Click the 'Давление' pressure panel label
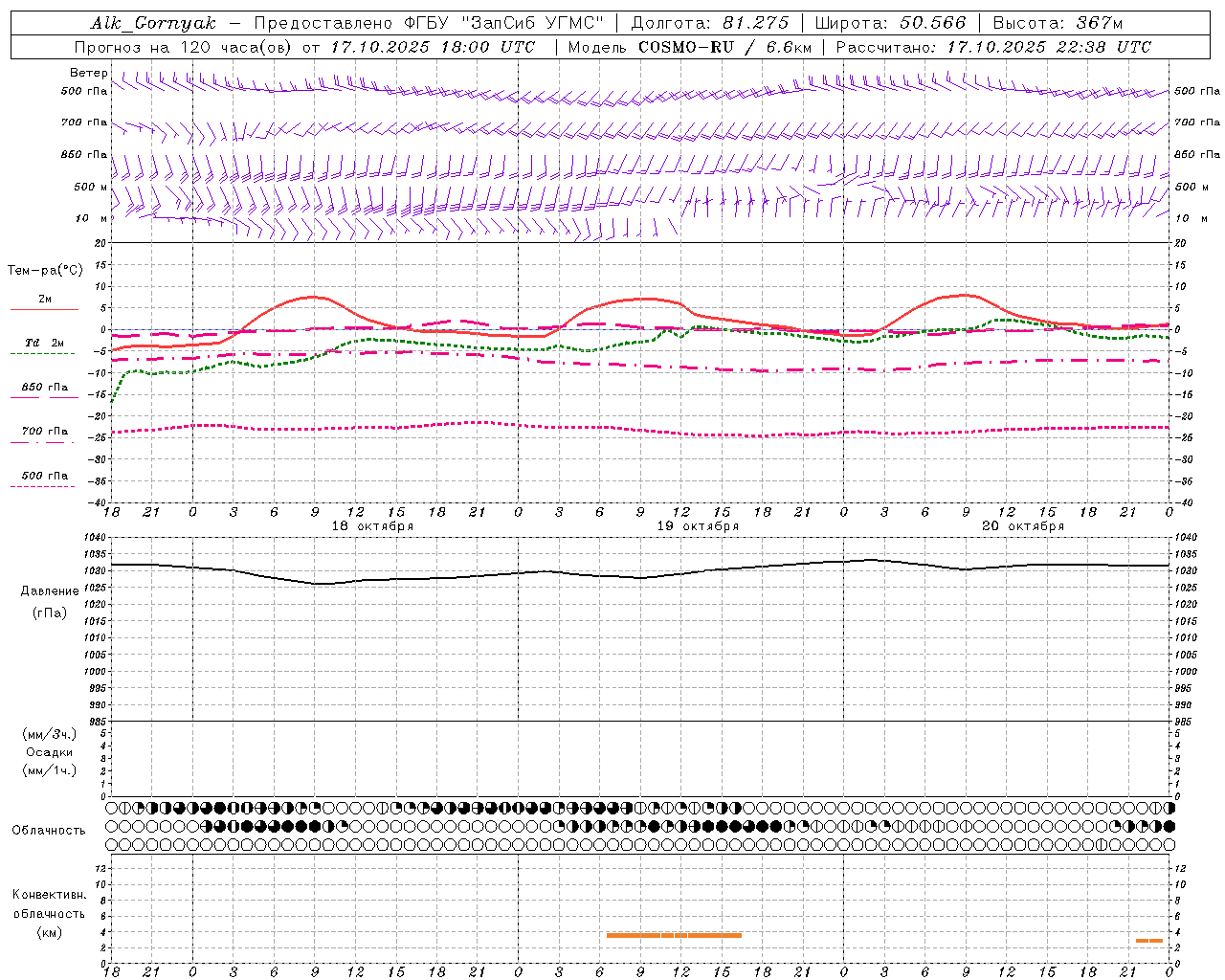 [50, 591]
